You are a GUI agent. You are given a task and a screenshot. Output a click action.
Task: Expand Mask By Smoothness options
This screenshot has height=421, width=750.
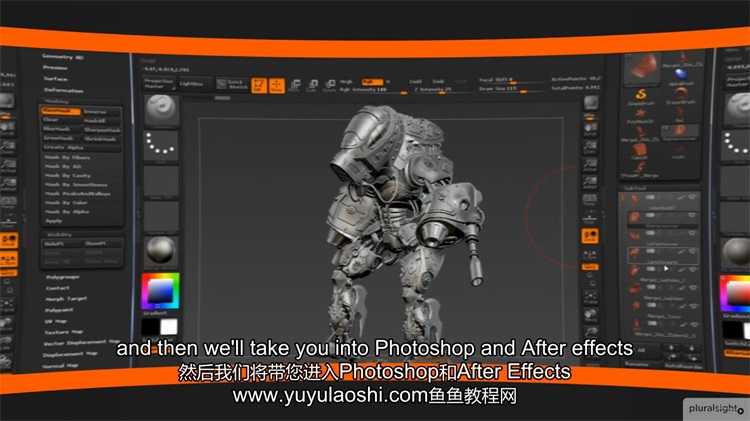(x=76, y=185)
